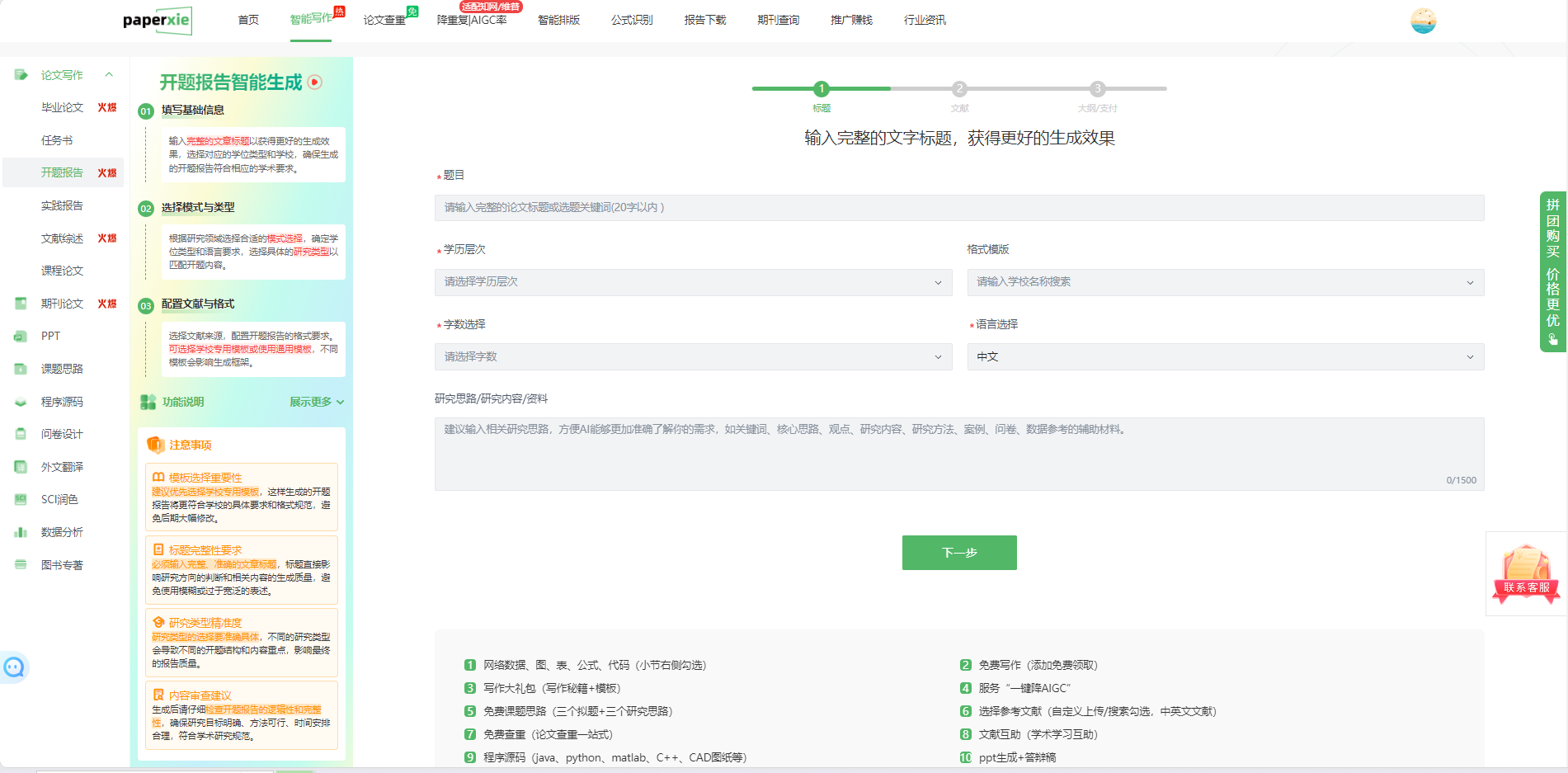Open 程序源码 from the sidebar

[62, 402]
